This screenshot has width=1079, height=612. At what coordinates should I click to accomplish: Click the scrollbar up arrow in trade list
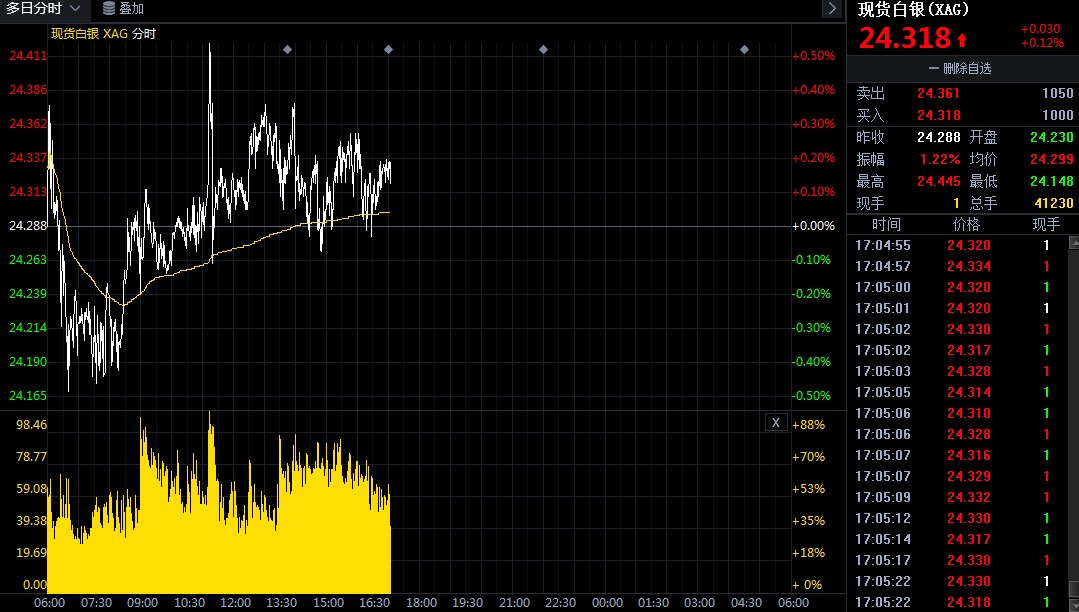coord(1073,242)
